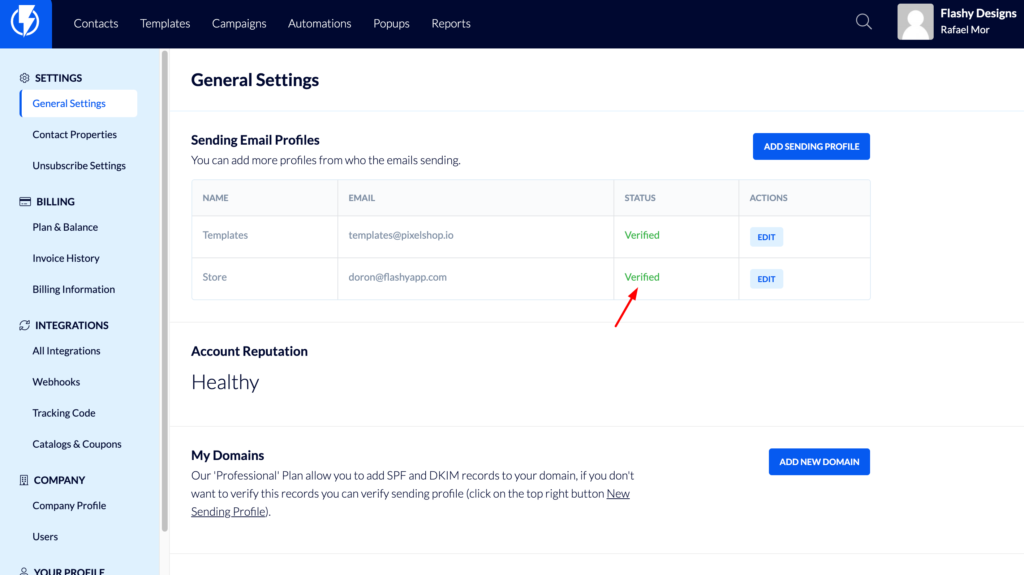Viewport: 1024px width, 575px height.
Task: Click the Sending Email Profiles heading
Action: coord(255,140)
